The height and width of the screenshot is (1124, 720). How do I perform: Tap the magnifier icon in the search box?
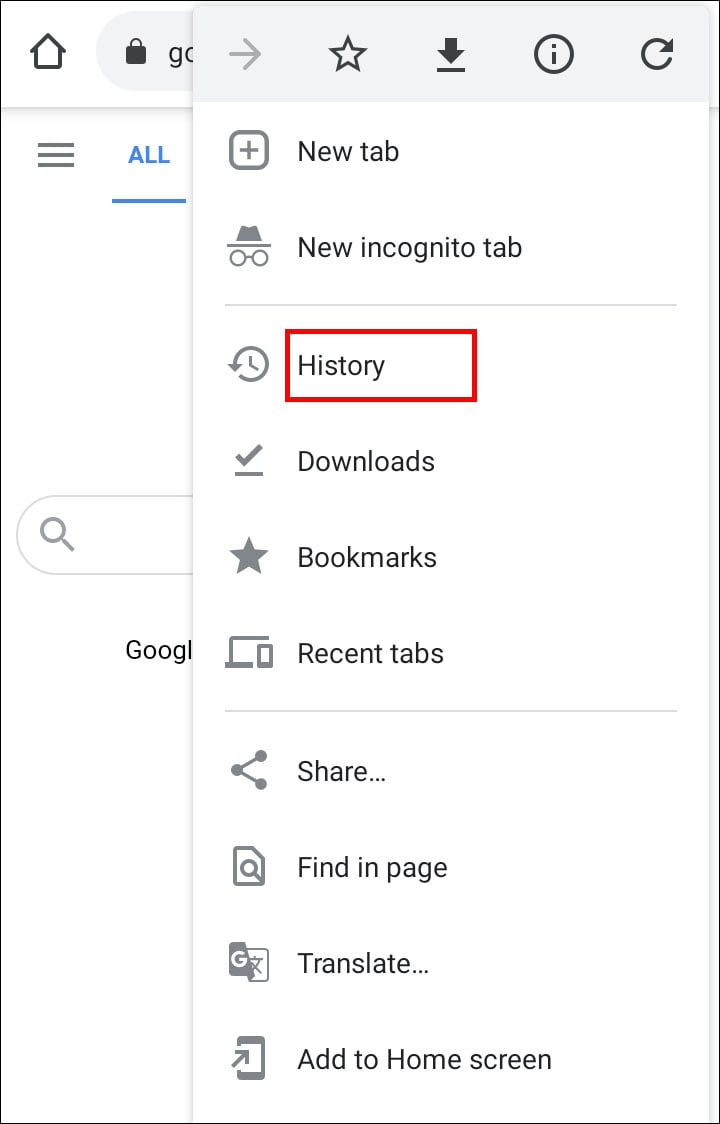point(58,535)
